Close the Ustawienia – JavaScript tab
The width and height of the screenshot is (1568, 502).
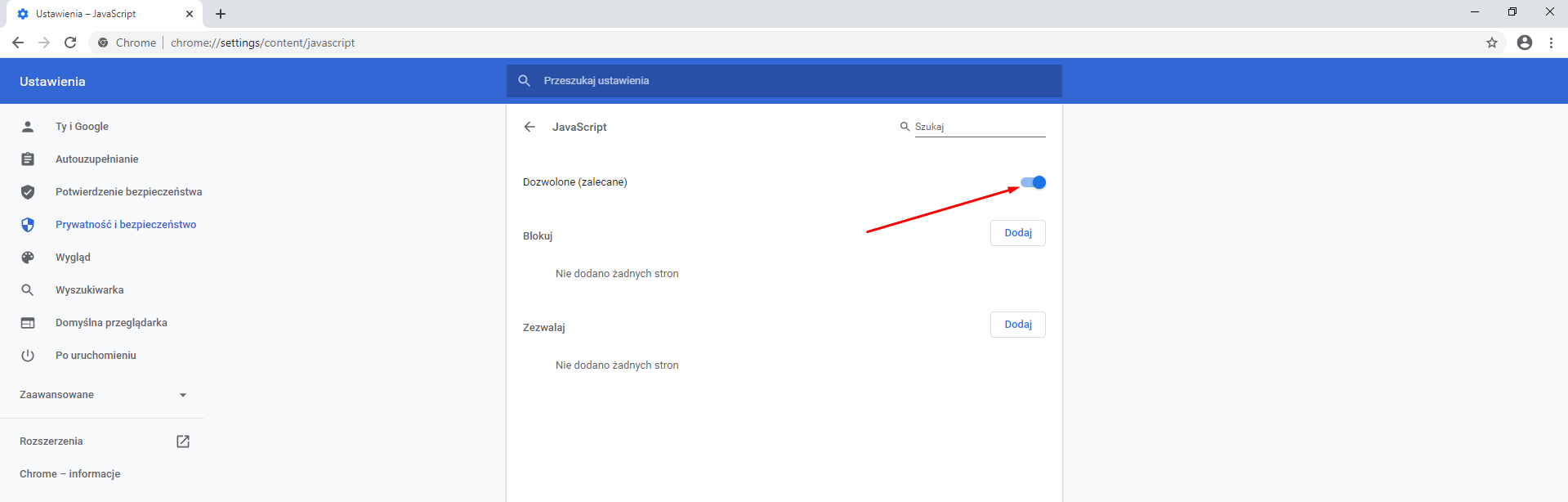[x=190, y=14]
